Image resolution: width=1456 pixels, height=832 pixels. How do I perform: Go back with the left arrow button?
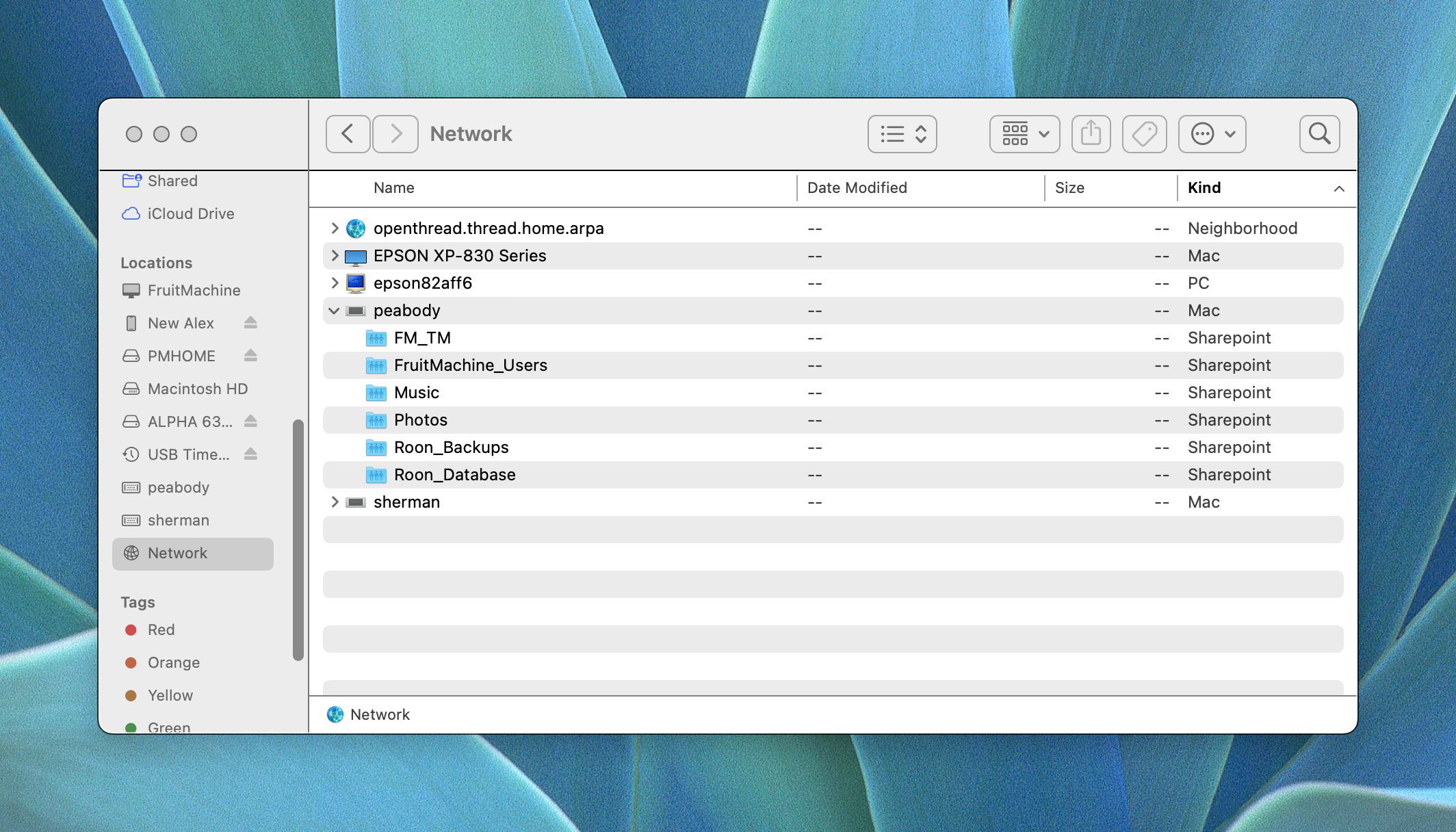(x=348, y=134)
